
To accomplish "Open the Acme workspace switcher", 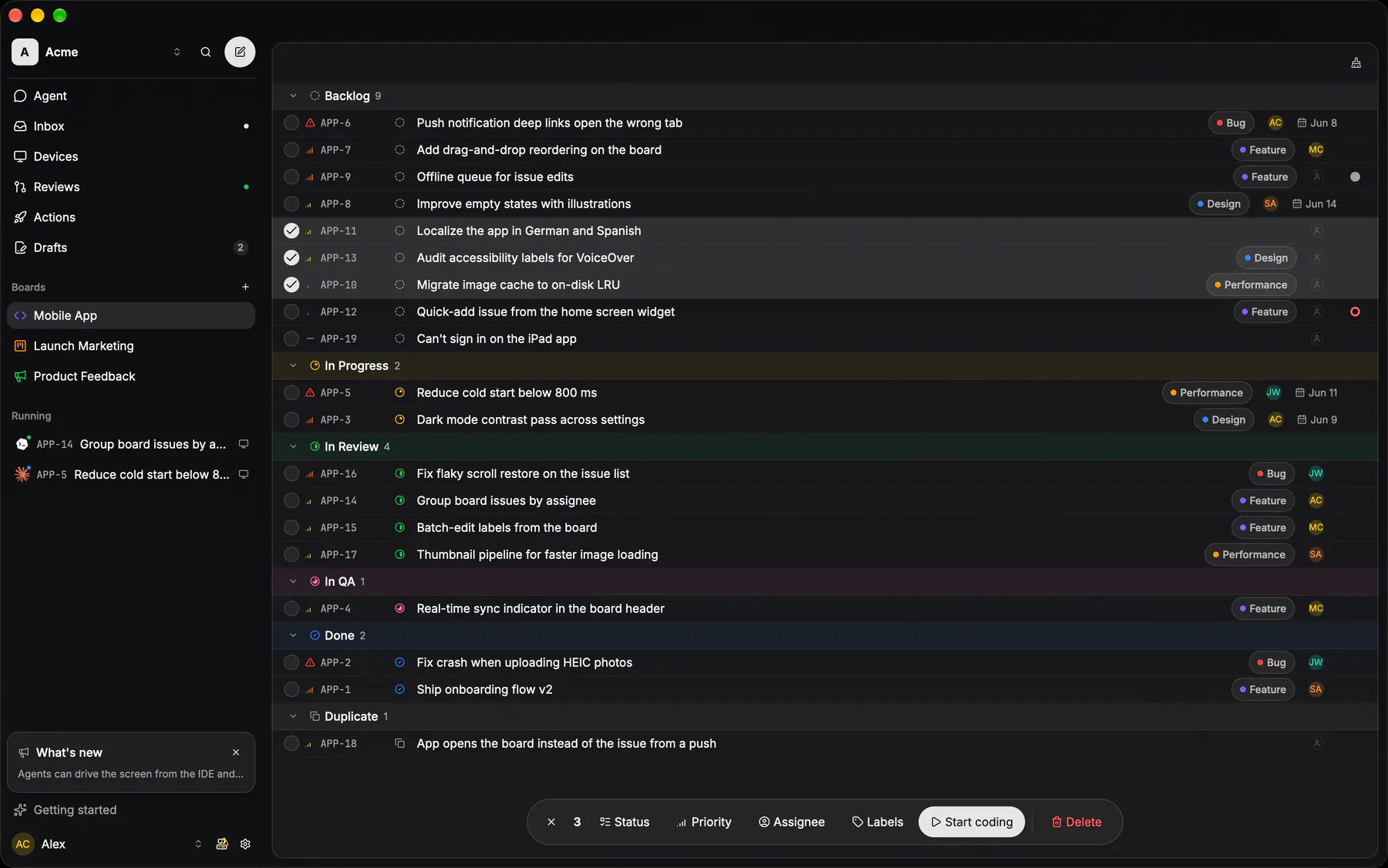I will click(98, 52).
